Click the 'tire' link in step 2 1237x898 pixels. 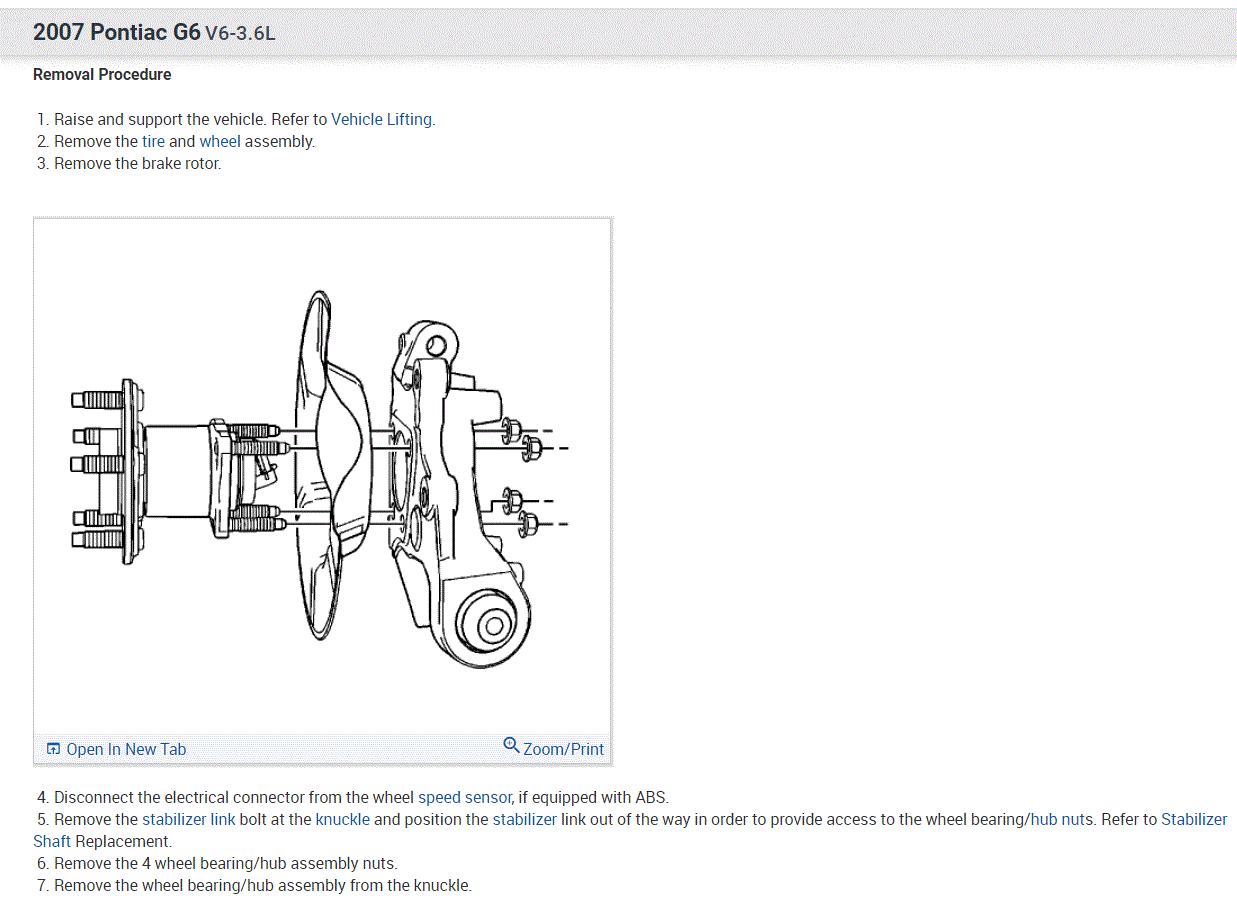click(153, 141)
